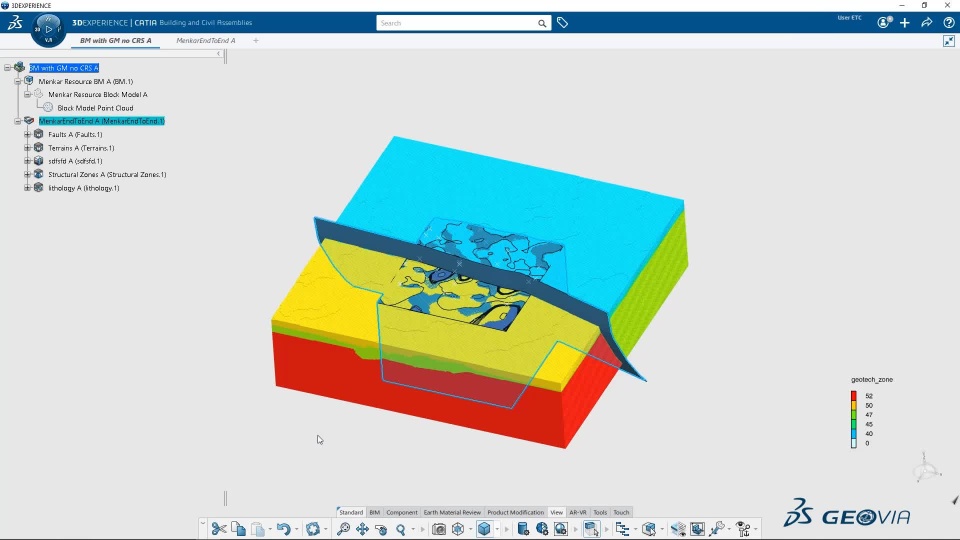Click the framed 3D view panel icon
This screenshot has height=540, width=960.
tap(697, 528)
